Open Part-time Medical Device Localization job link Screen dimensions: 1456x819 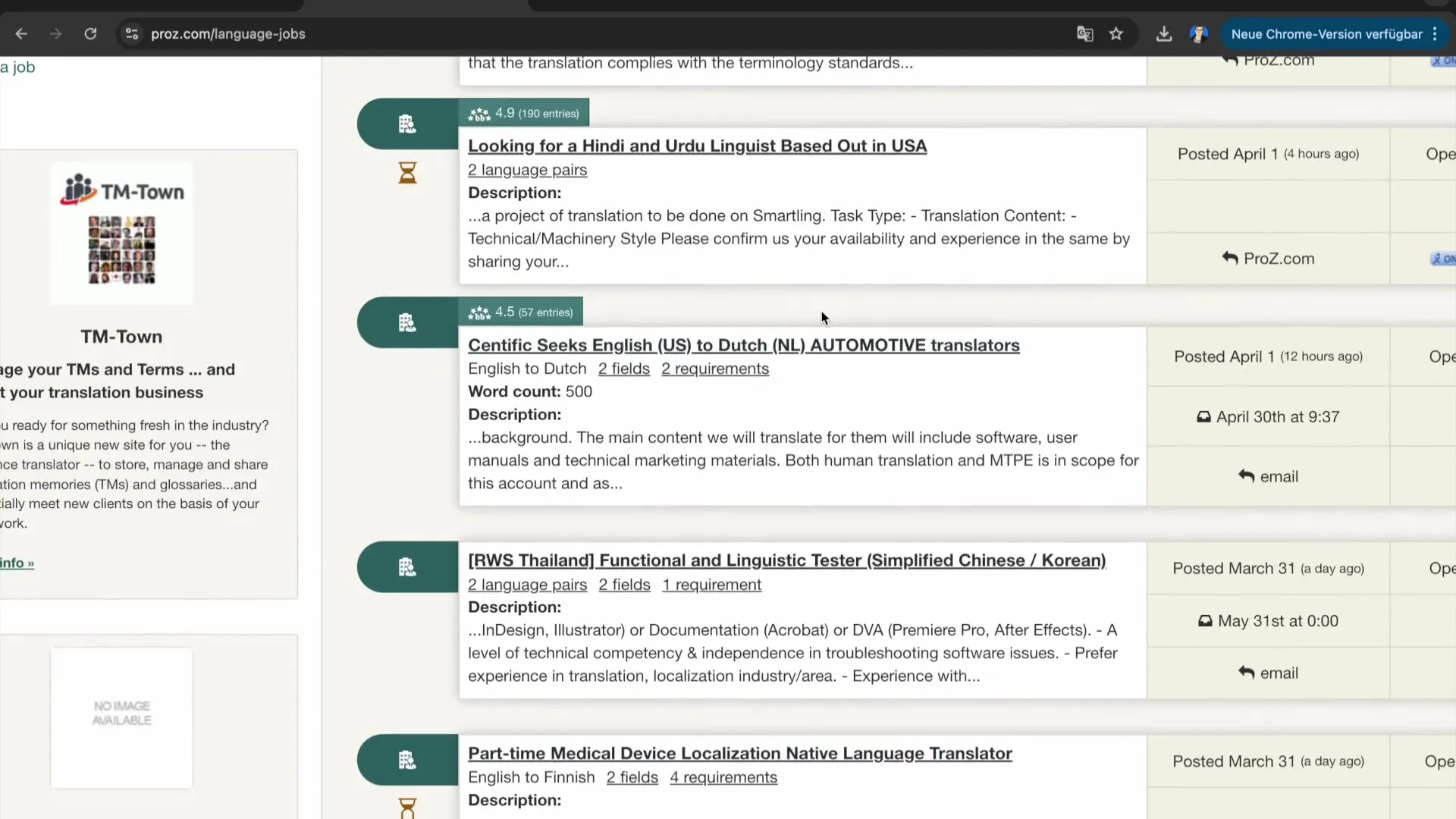coord(739,753)
